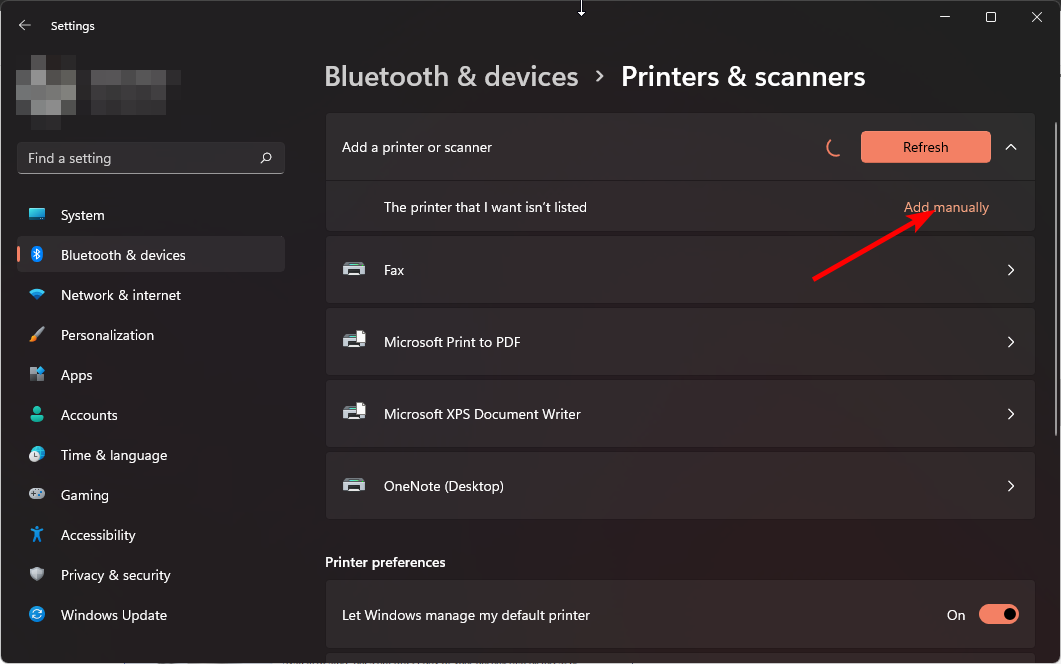Click the System monitor icon in sidebar
Viewport: 1061px width, 664px height.
[37, 215]
